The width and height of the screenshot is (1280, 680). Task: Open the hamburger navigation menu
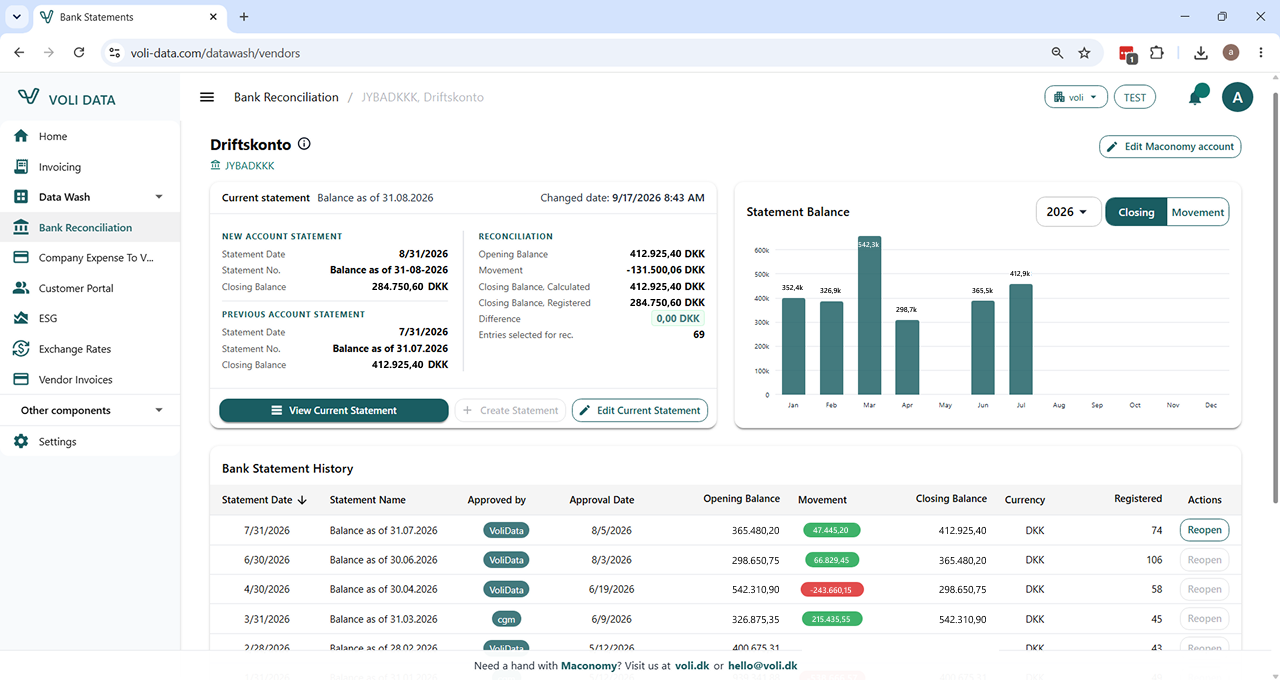click(x=207, y=97)
